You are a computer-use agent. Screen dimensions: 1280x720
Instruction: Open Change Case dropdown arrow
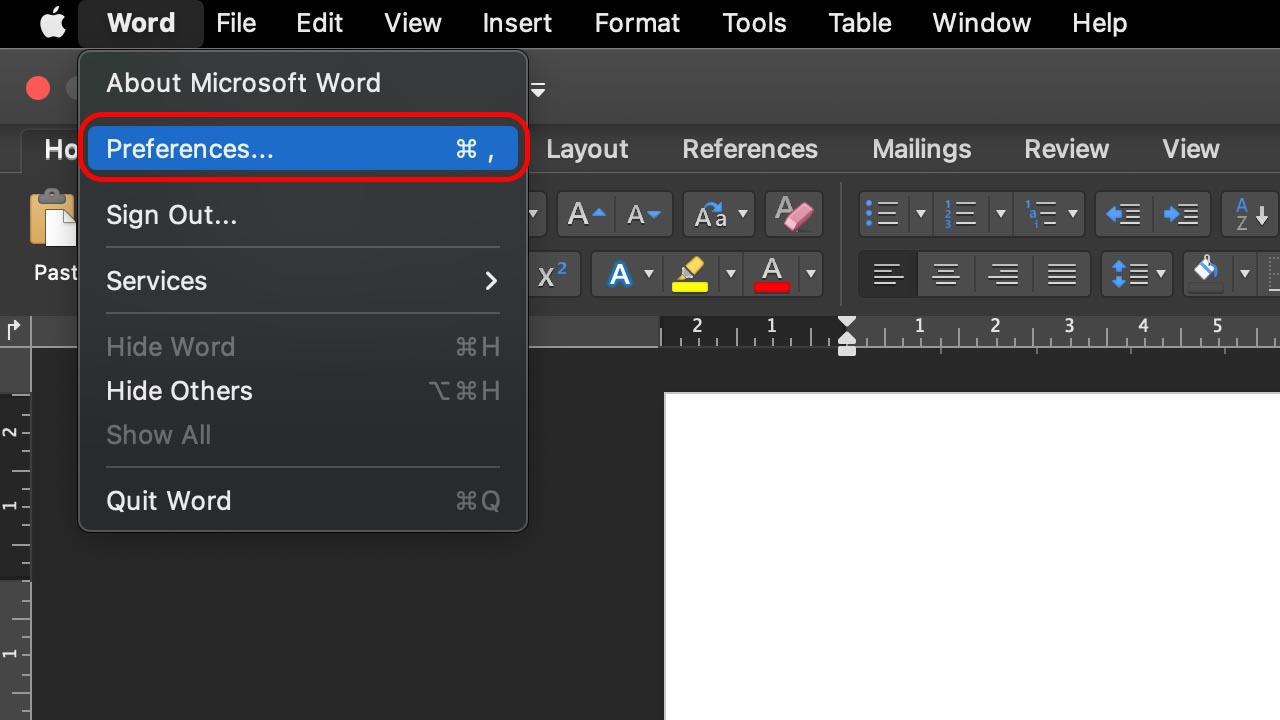[x=743, y=214]
